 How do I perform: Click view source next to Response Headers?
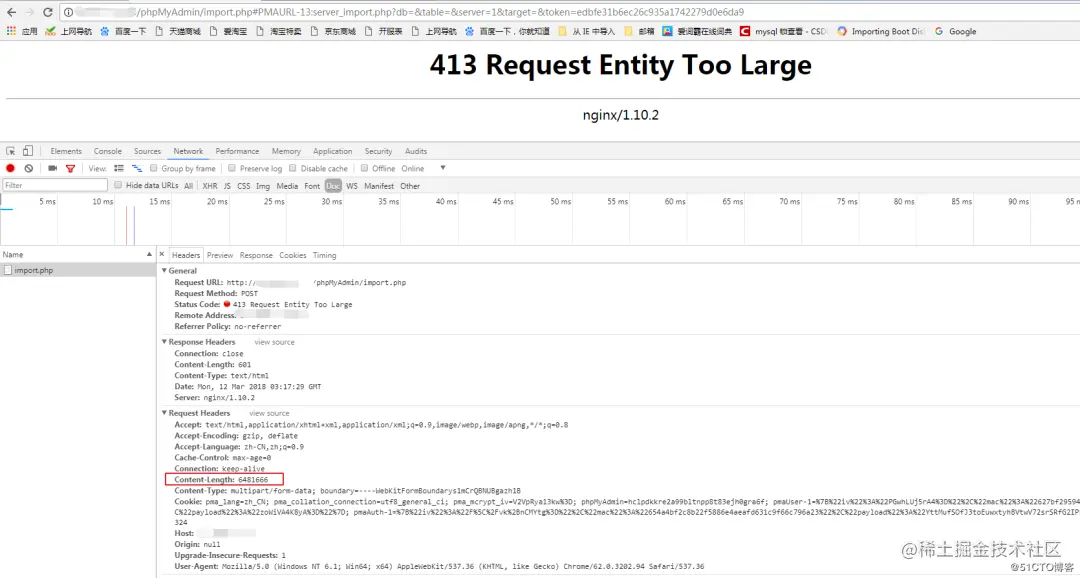[x=274, y=342]
